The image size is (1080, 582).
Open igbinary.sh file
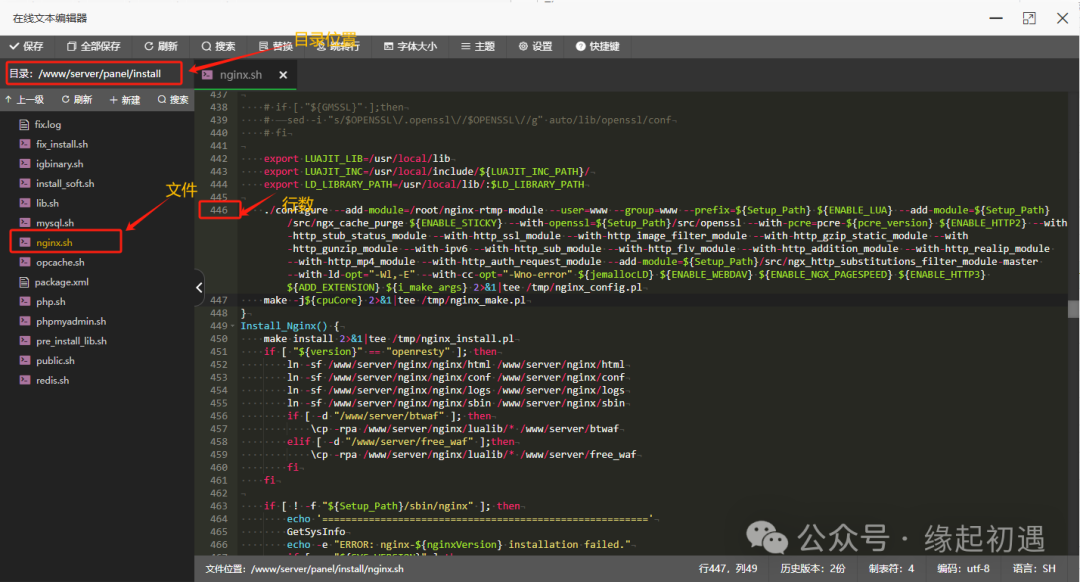(59, 164)
